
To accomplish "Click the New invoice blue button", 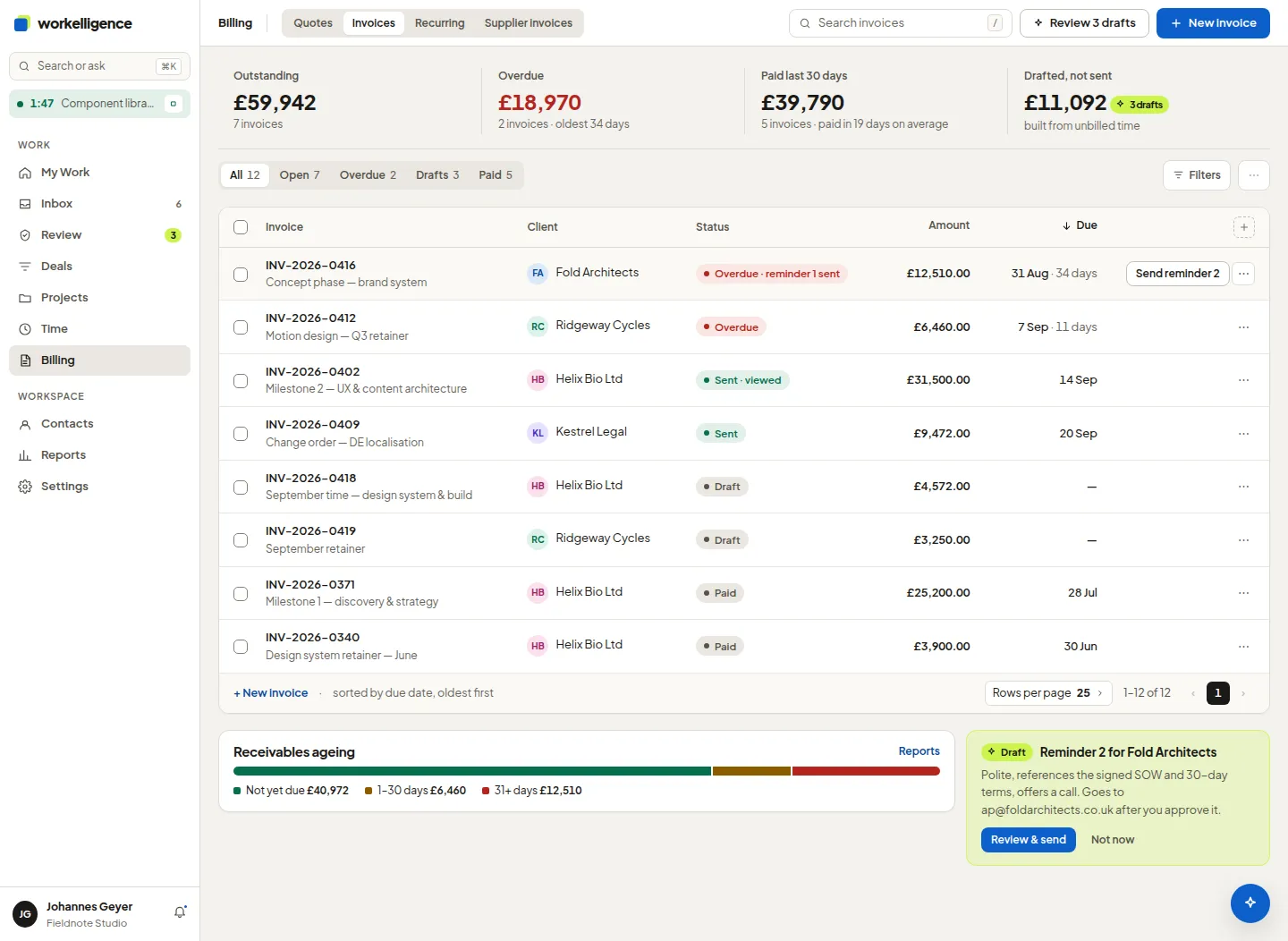I will (x=1213, y=23).
